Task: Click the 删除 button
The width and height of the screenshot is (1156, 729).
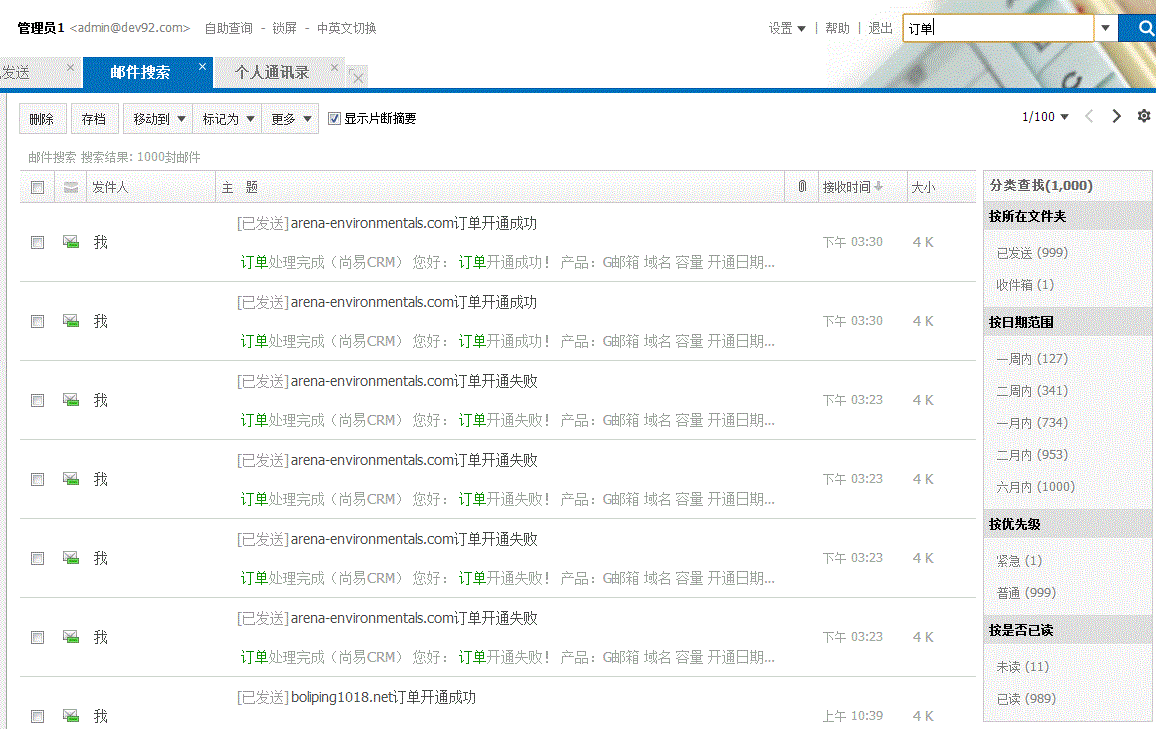Action: point(42,119)
